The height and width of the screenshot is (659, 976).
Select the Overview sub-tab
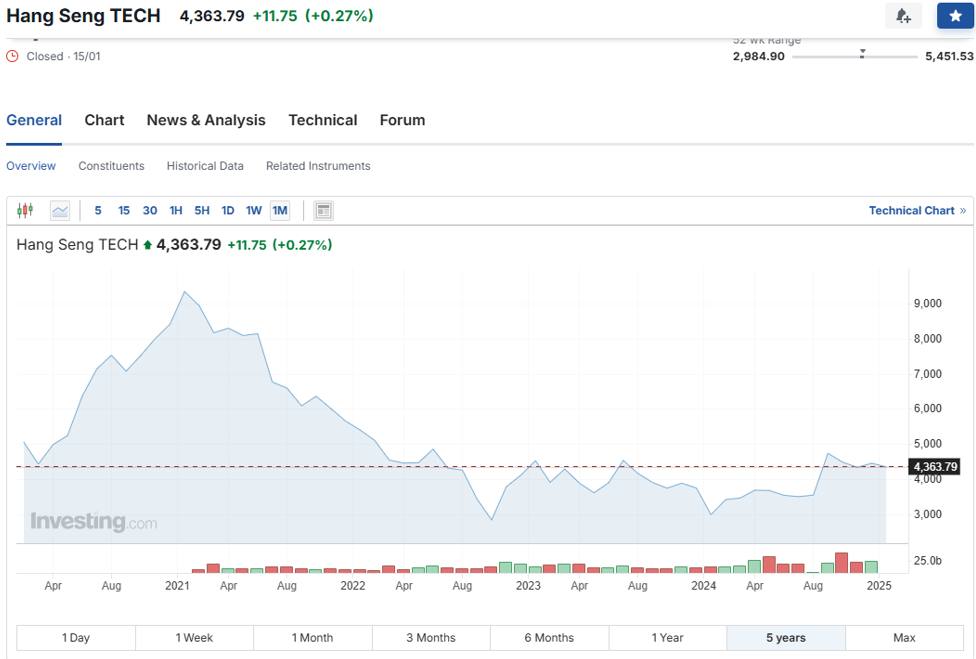[x=31, y=166]
